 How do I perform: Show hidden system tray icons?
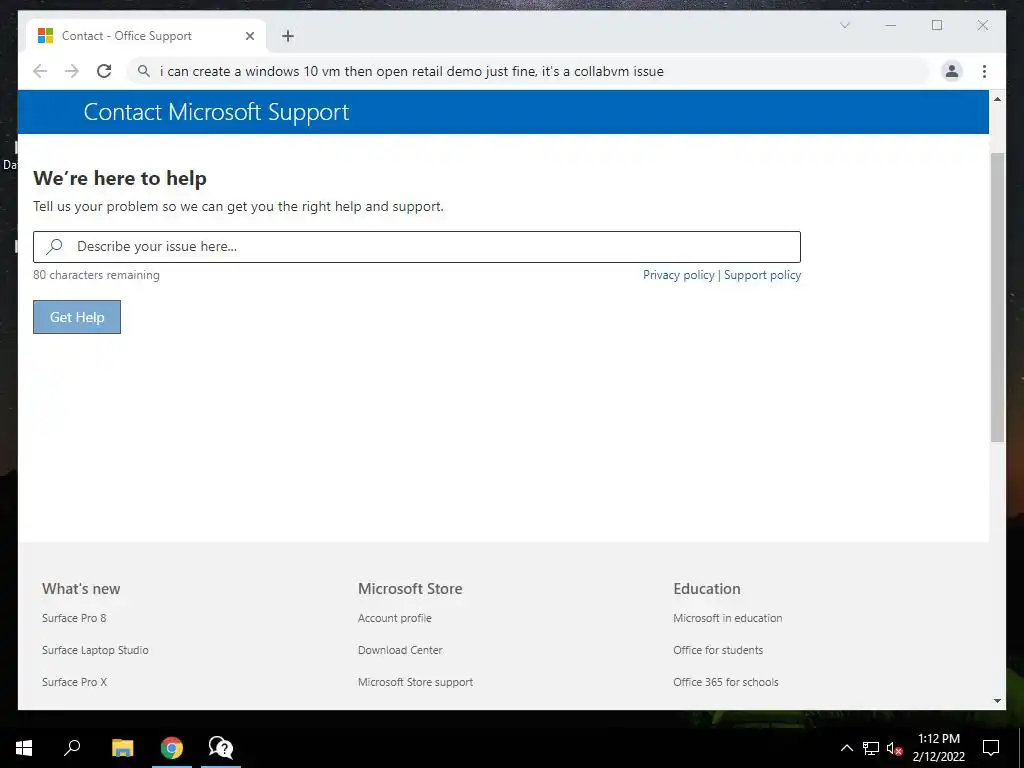846,748
